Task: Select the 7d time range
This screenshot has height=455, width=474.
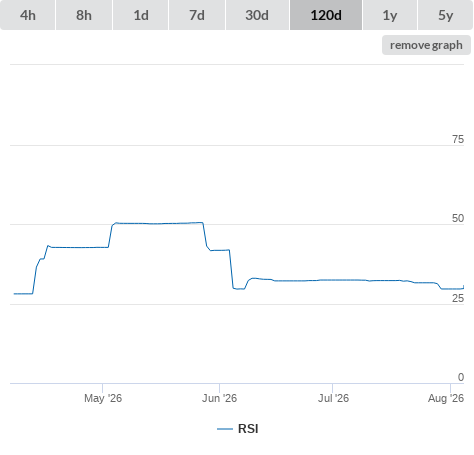Action: point(197,15)
